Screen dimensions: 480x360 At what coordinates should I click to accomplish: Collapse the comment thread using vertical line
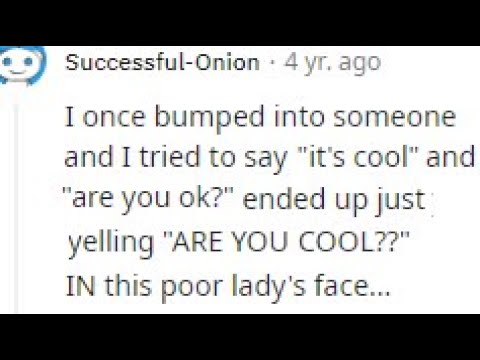click(16, 208)
